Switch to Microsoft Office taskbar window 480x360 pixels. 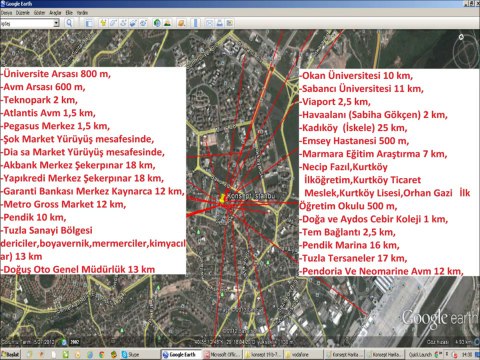[x=222, y=354]
